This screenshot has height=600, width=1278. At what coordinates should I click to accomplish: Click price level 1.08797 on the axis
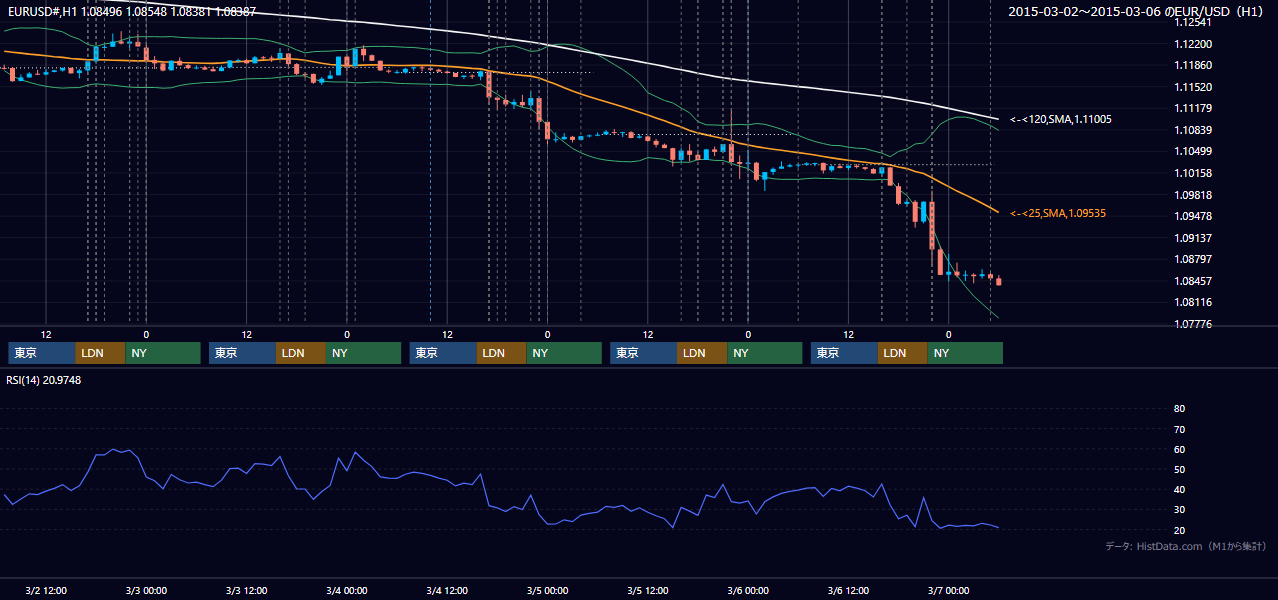click(x=1193, y=259)
